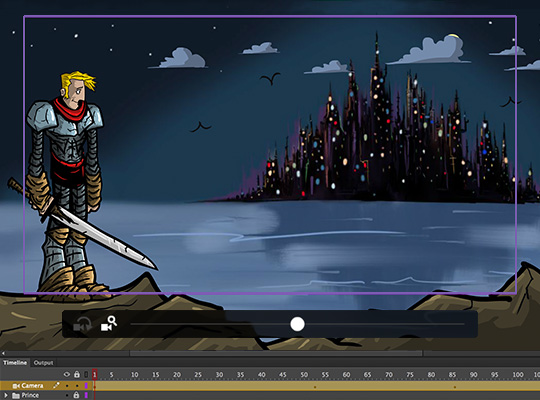Click the Prince layer purple outline swatch
540x400 pixels.
click(86, 395)
